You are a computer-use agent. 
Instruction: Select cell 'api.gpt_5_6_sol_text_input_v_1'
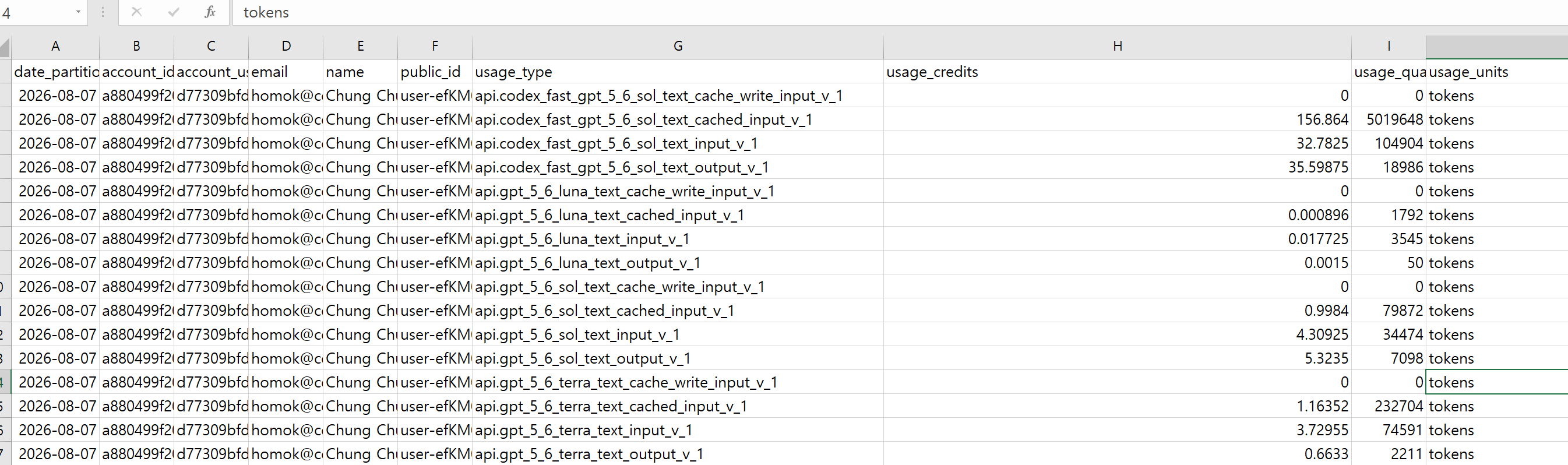coord(678,334)
